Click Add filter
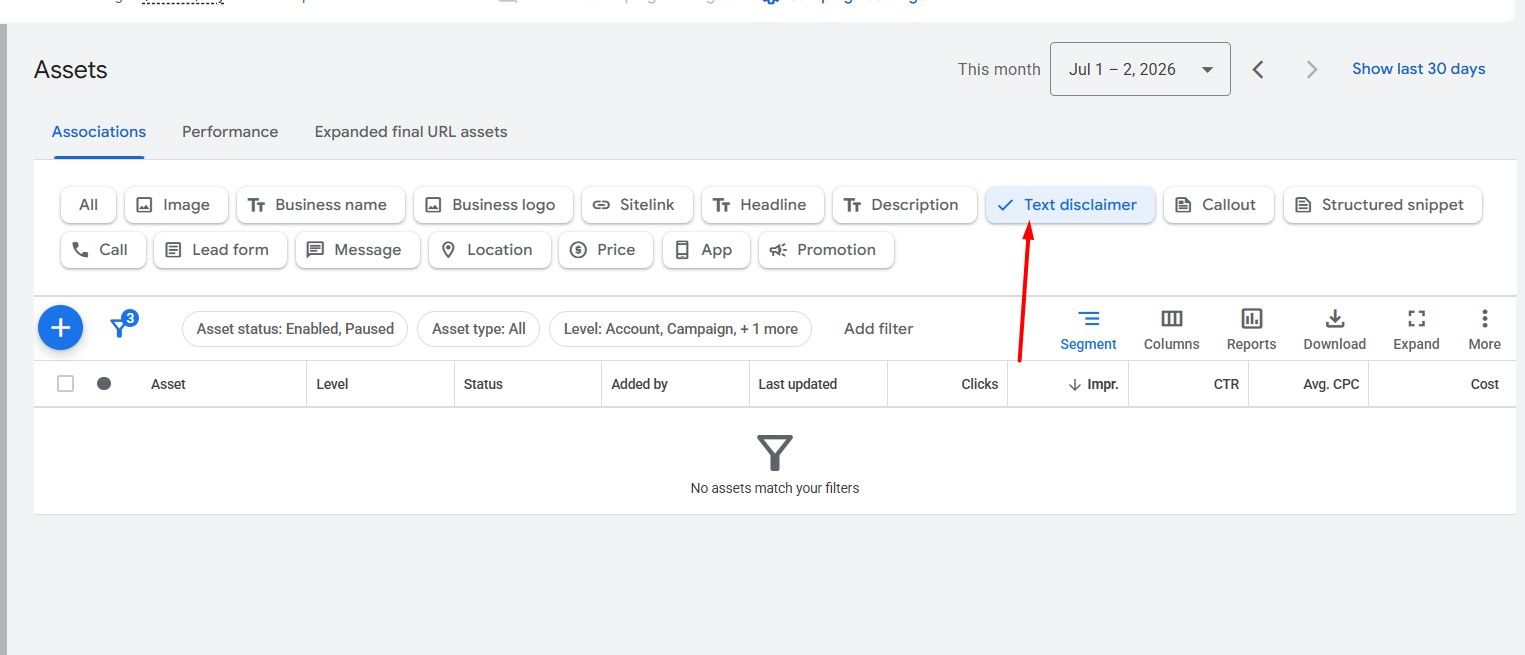This screenshot has width=1525, height=655. pos(878,329)
